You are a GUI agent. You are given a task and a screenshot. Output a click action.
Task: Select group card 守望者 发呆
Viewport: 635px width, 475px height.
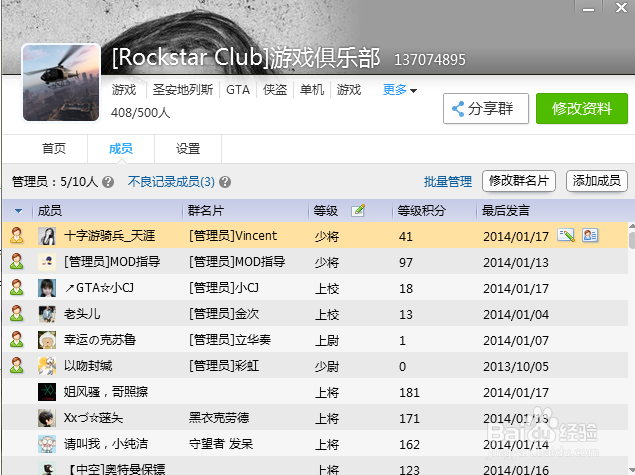(221, 444)
